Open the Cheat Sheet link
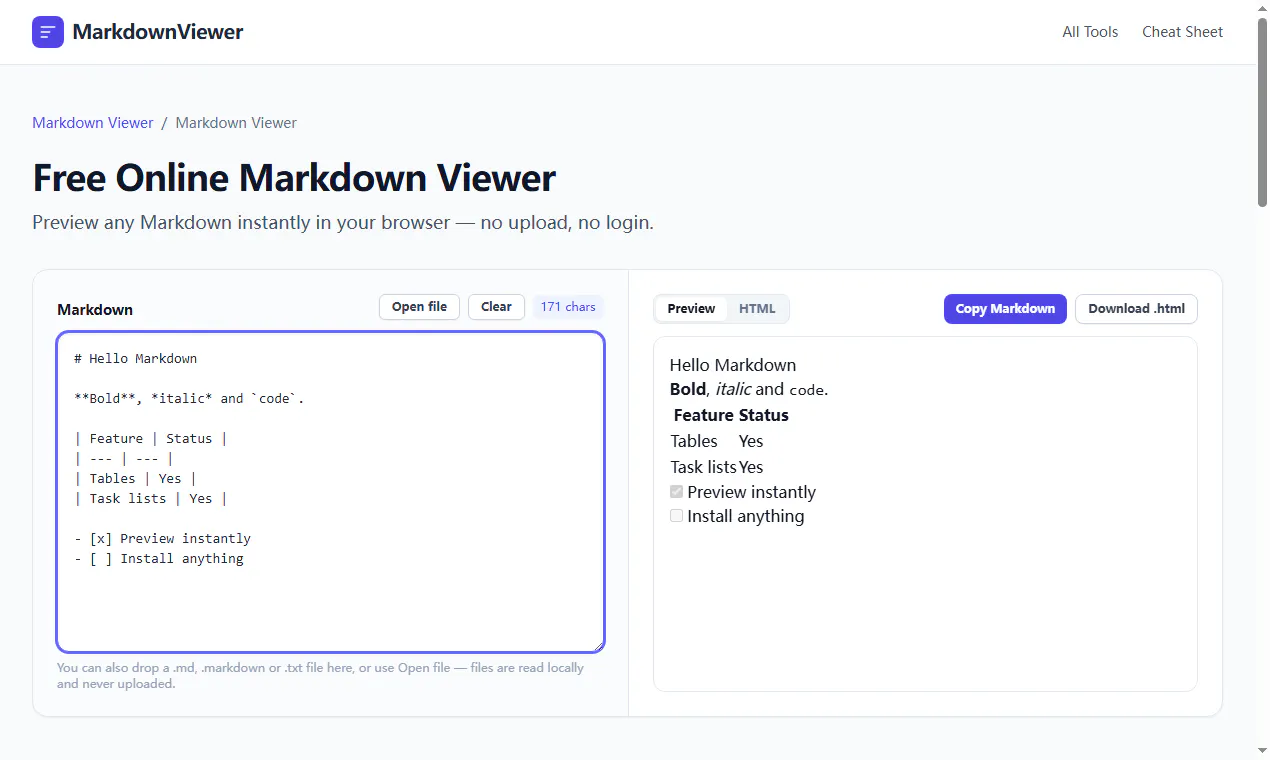This screenshot has width=1270, height=760. [x=1182, y=32]
